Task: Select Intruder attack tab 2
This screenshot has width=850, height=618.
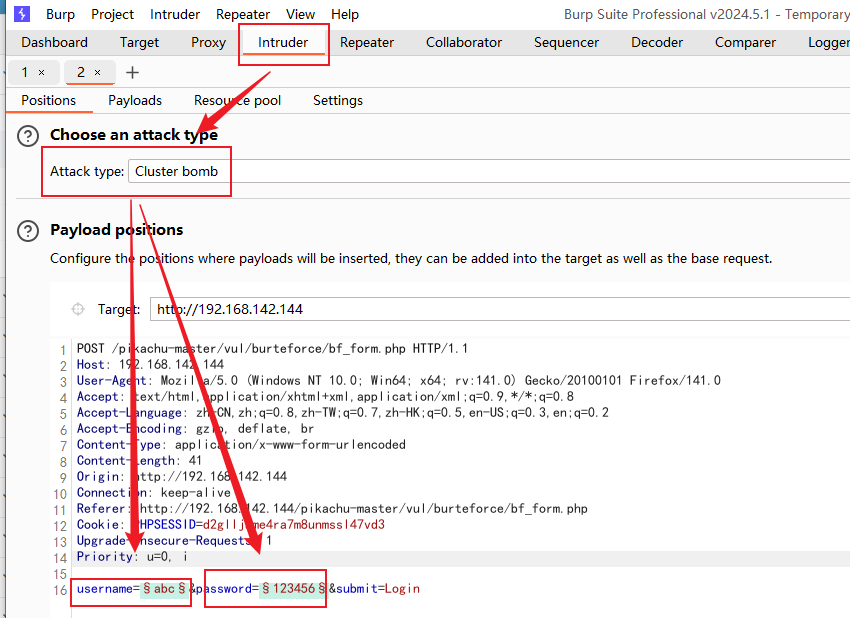Action: coord(81,72)
